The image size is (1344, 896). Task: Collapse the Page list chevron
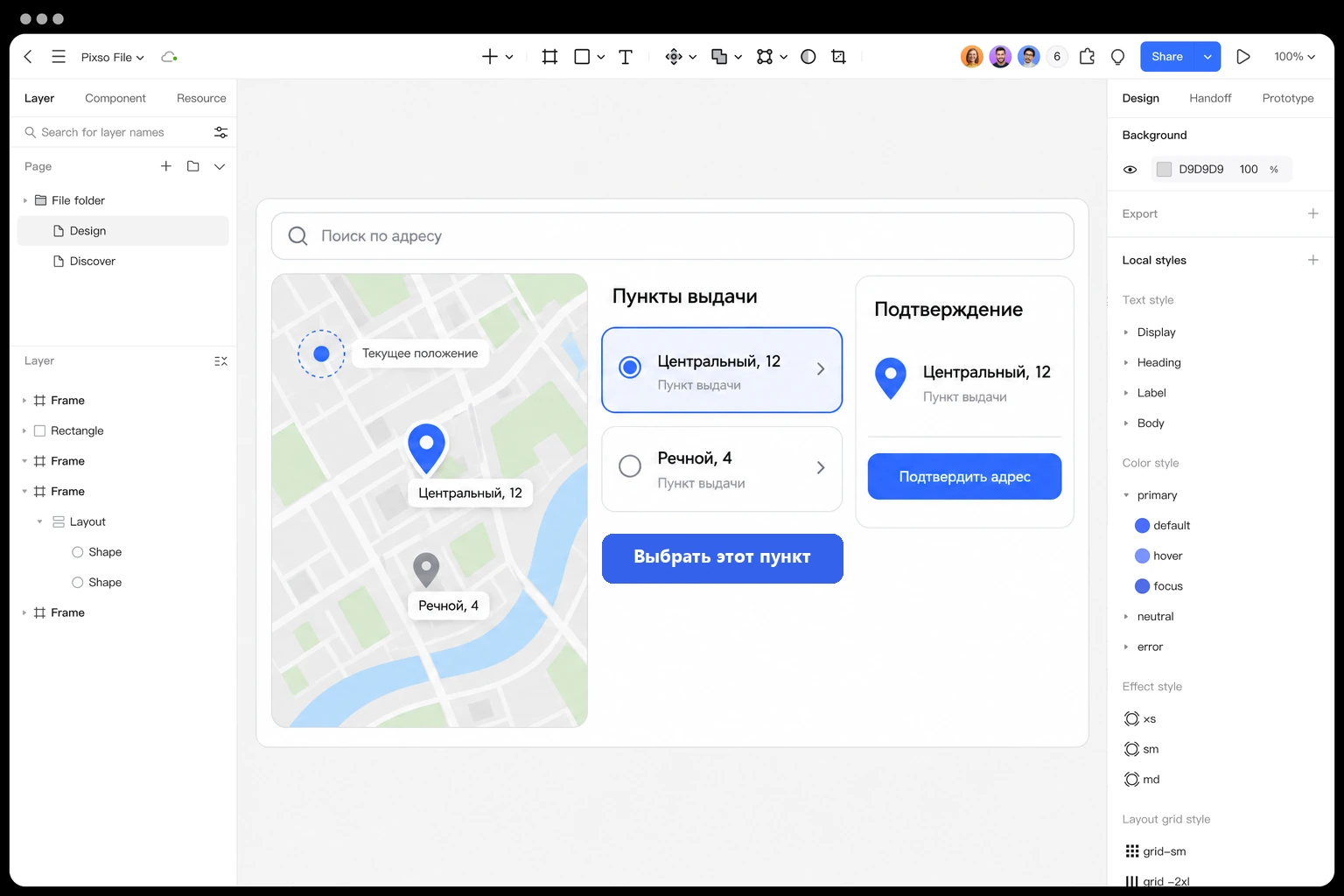point(220,166)
